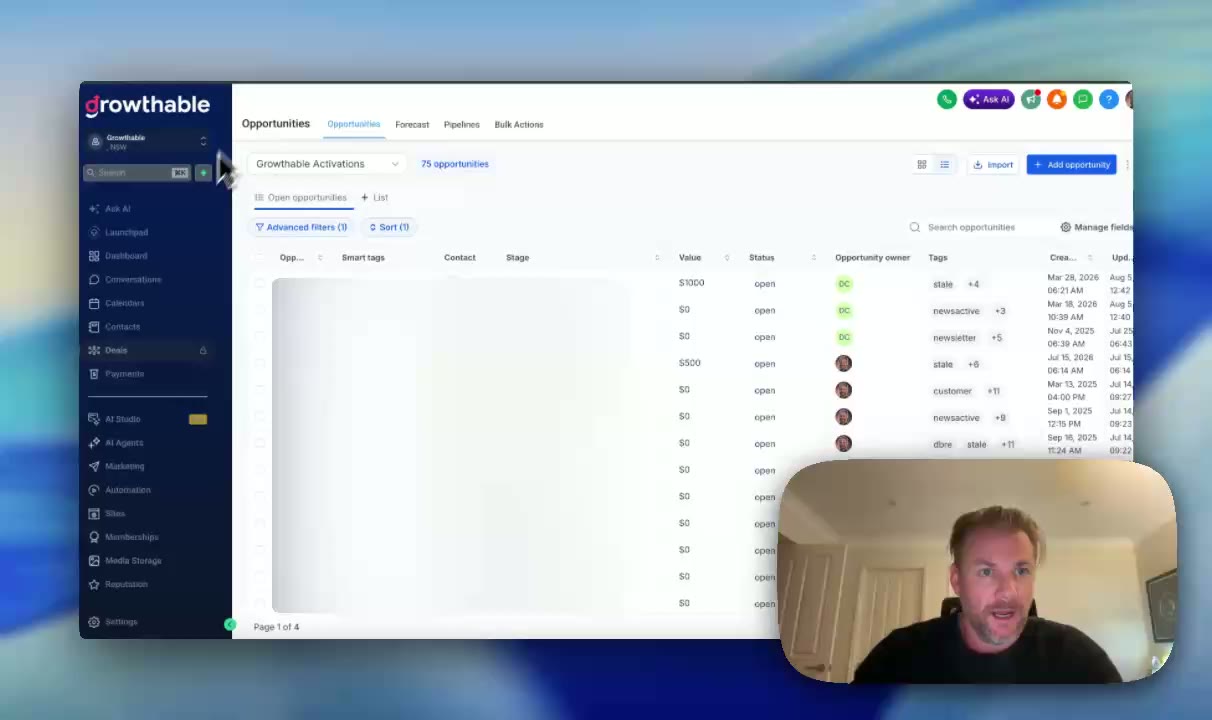The height and width of the screenshot is (720, 1212).
Task: Tick the checkbox for the $500 row
Action: click(x=260, y=363)
